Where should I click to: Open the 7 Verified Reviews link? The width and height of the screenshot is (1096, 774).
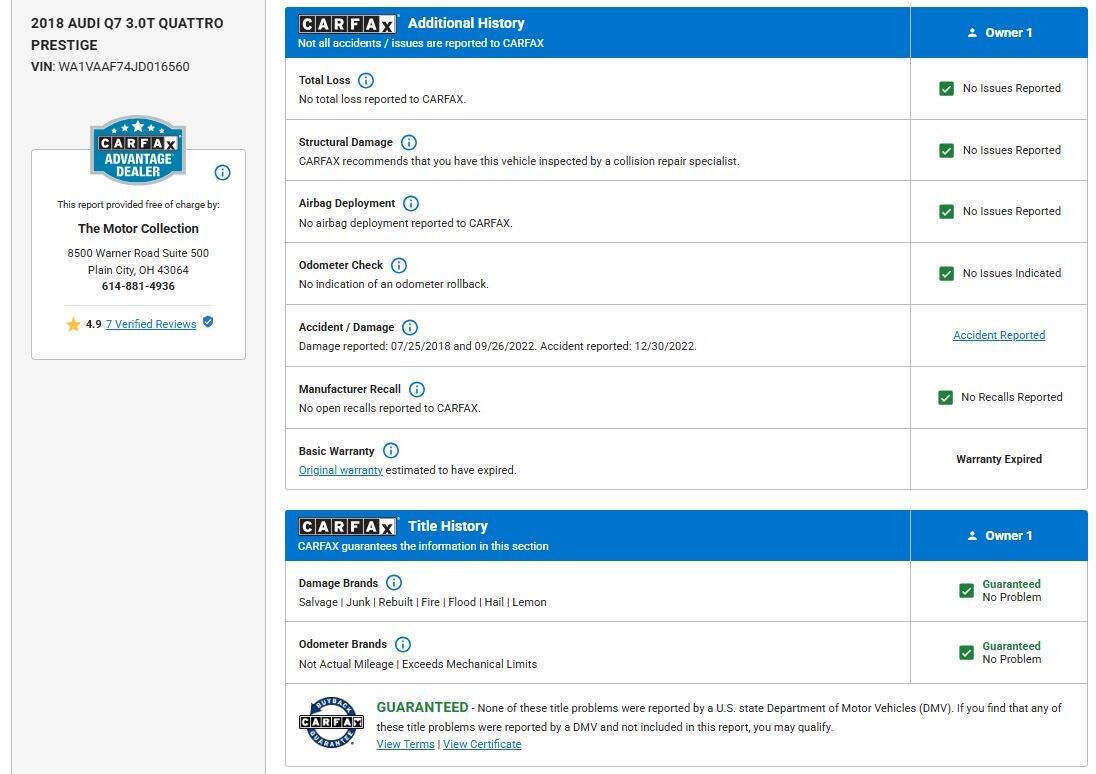(151, 324)
